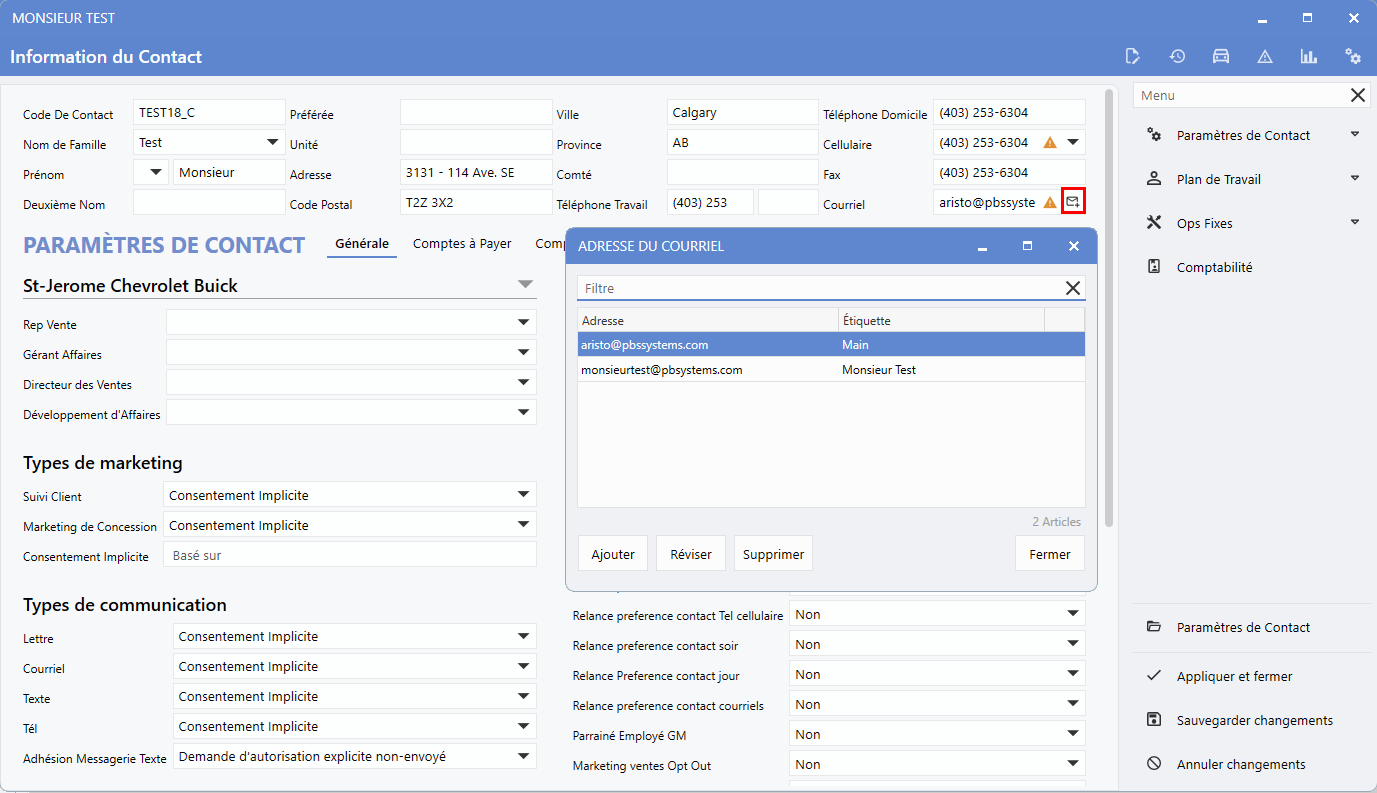The height and width of the screenshot is (793, 1377).
Task: Select the aristo@pbssystems.com row
Action: click(x=831, y=344)
